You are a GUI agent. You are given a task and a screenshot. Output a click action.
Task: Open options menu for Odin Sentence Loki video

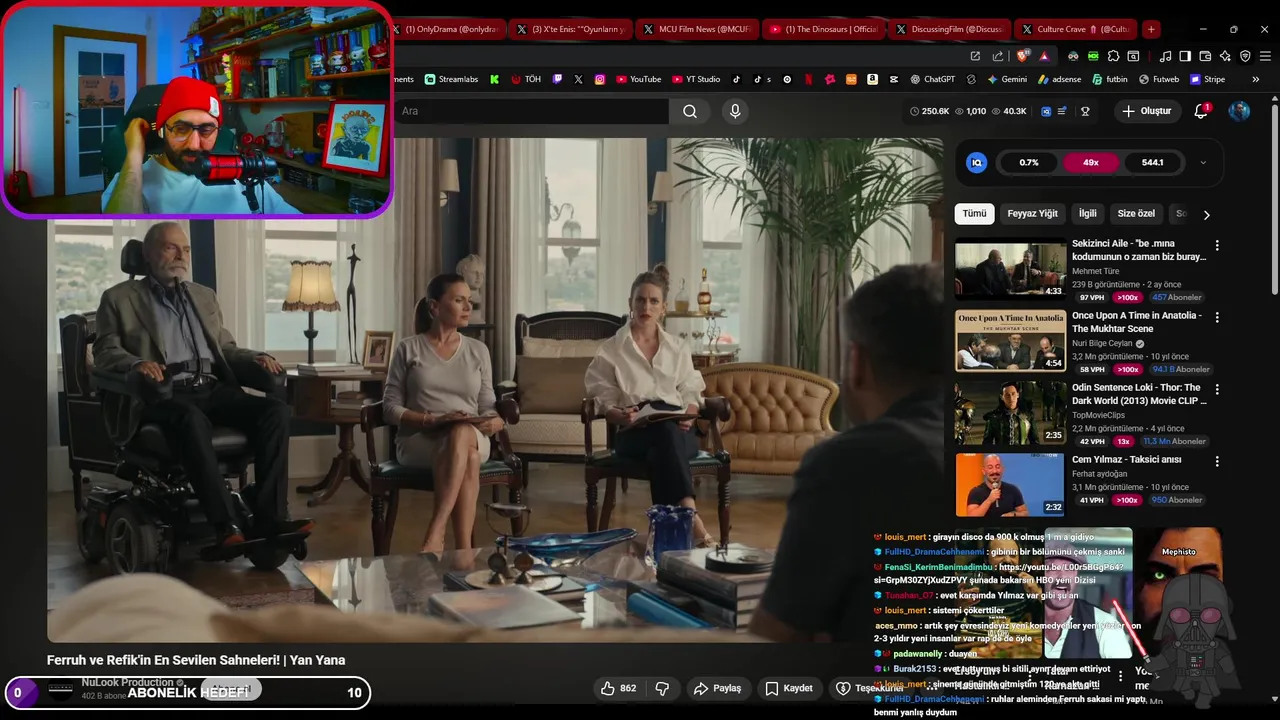tap(1217, 389)
